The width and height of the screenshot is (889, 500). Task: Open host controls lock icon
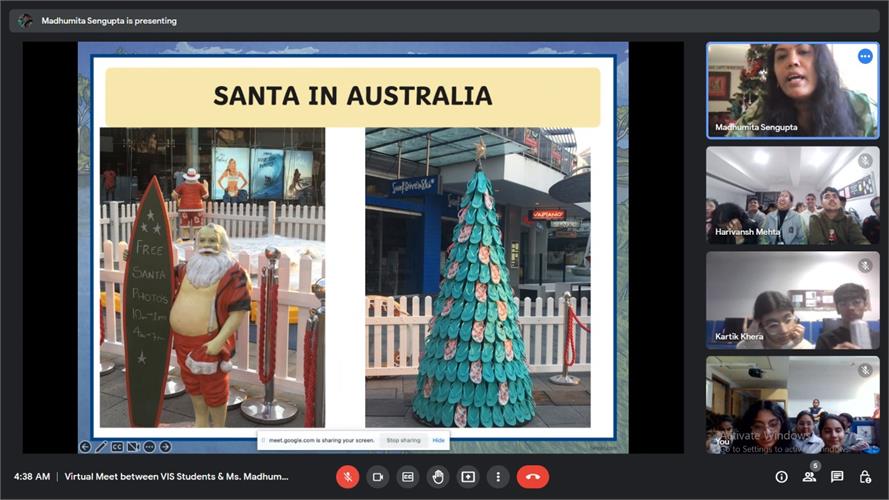[865, 477]
